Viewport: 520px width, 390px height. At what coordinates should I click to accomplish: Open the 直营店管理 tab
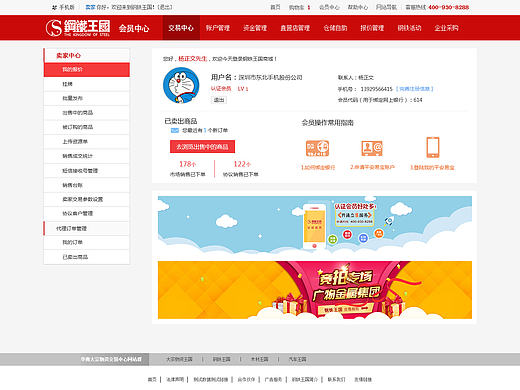295,28
